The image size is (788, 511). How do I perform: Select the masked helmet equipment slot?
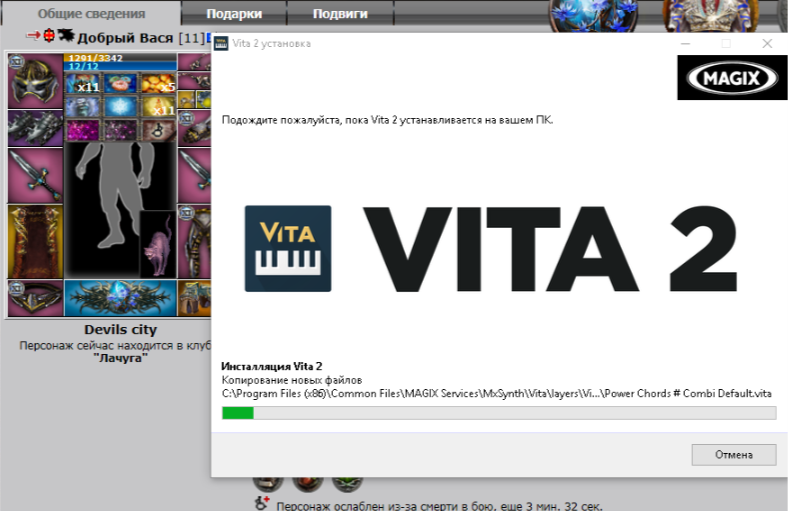point(35,81)
